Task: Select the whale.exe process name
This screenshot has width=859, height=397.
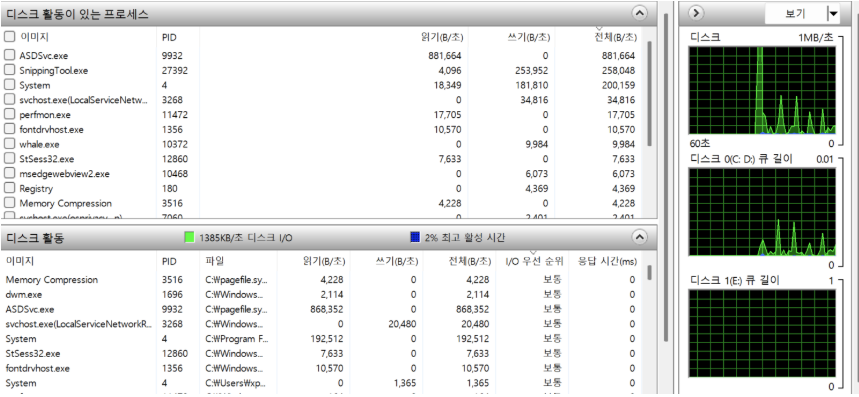Action: [x=39, y=145]
